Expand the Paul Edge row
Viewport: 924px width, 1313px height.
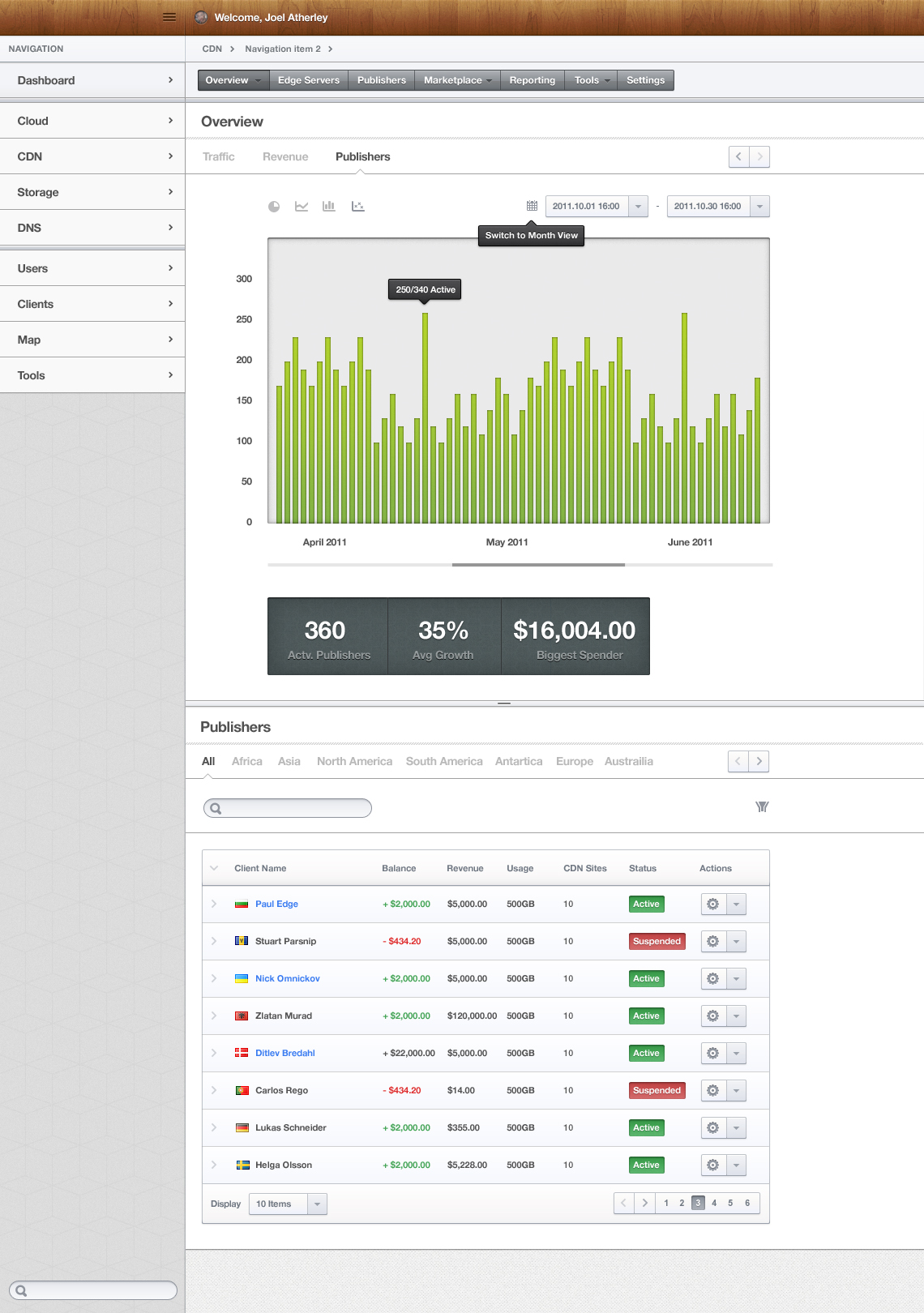click(214, 904)
